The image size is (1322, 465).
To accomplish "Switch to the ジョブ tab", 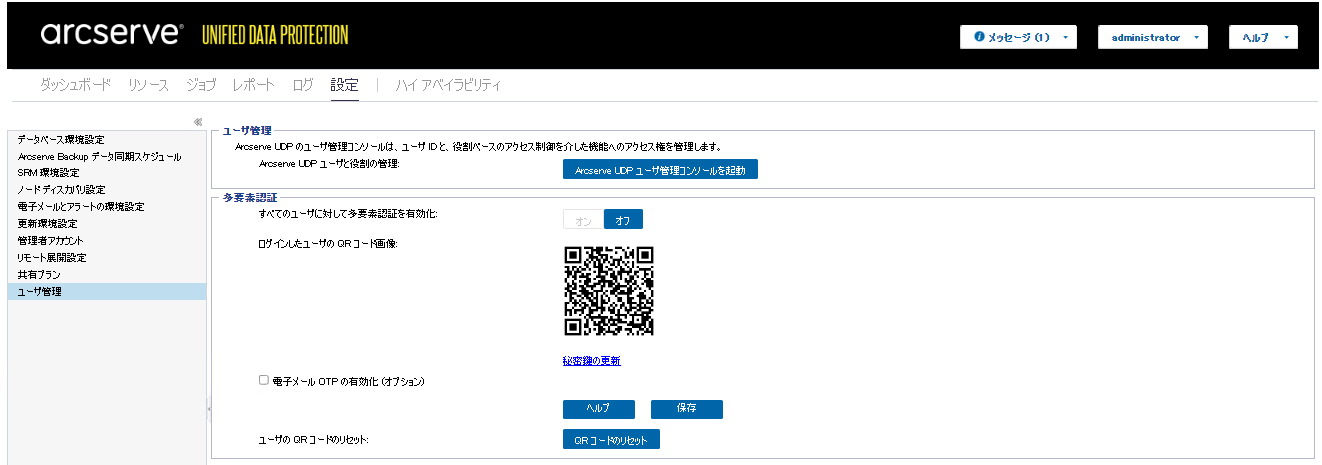I will point(200,85).
